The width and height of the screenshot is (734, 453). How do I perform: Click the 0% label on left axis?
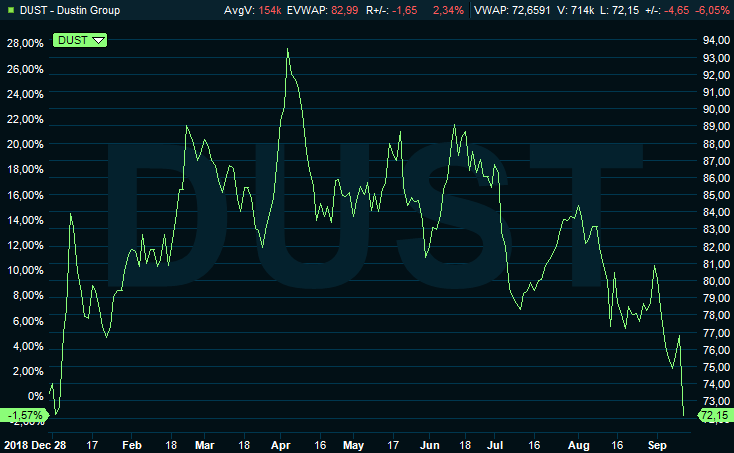36,396
